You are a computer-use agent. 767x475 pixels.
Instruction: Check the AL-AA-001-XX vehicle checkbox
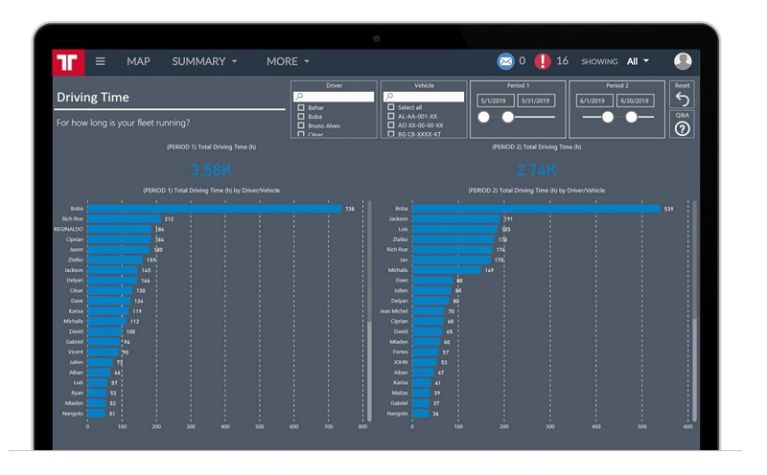click(x=391, y=116)
